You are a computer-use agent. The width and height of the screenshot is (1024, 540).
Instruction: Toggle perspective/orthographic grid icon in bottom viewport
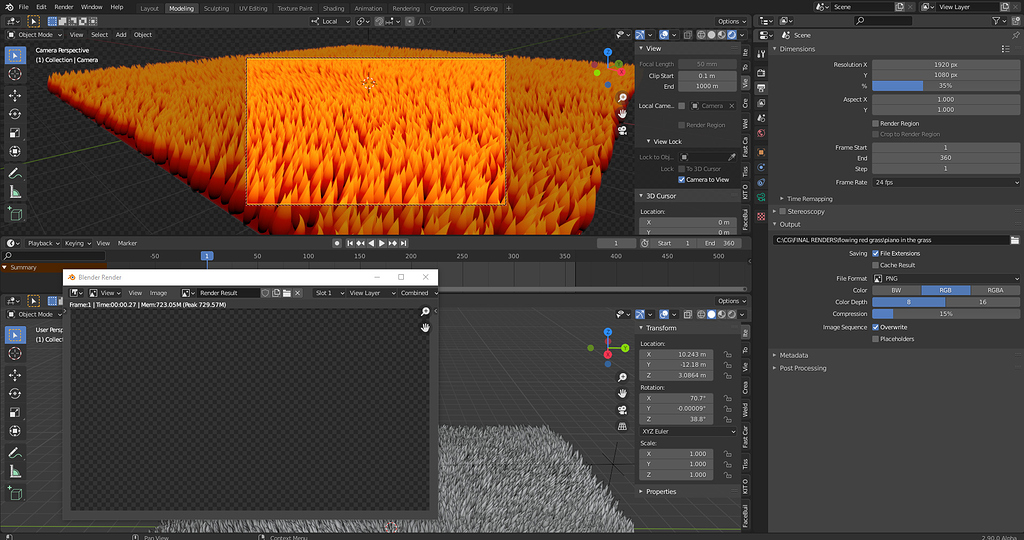pos(622,426)
